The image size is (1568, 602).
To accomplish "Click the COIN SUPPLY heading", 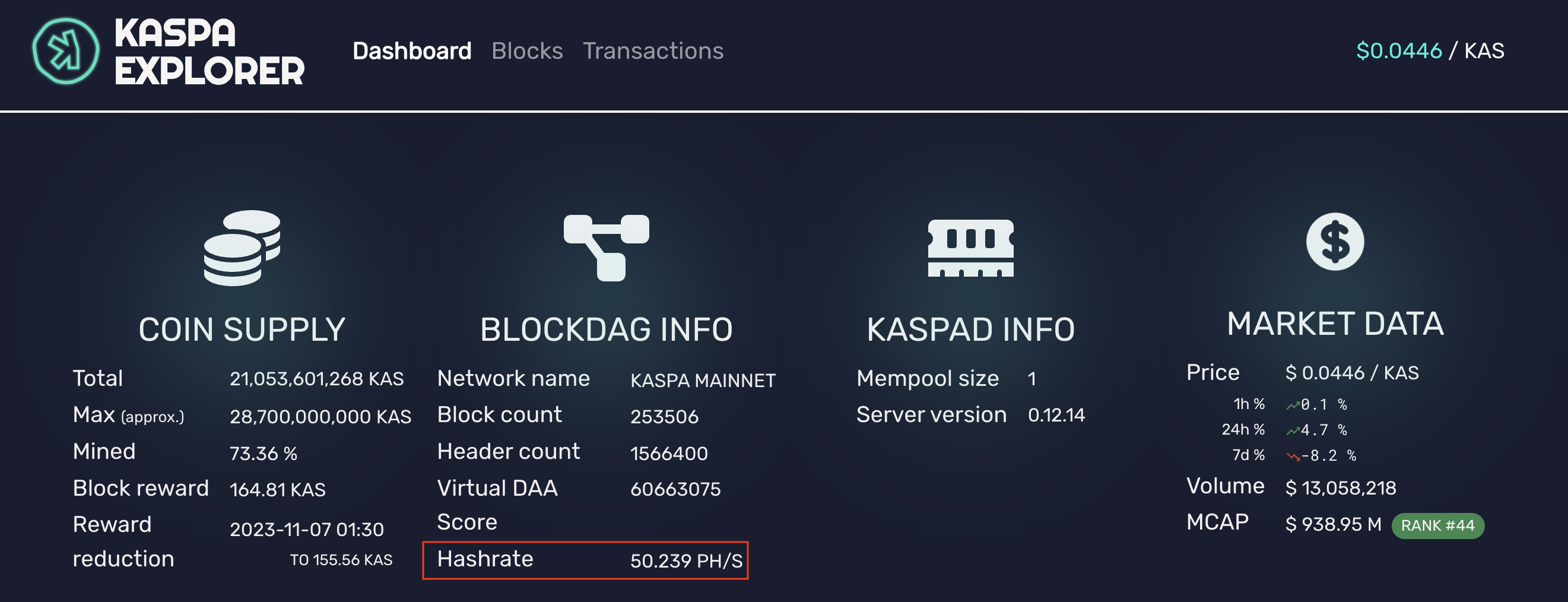I will click(242, 330).
